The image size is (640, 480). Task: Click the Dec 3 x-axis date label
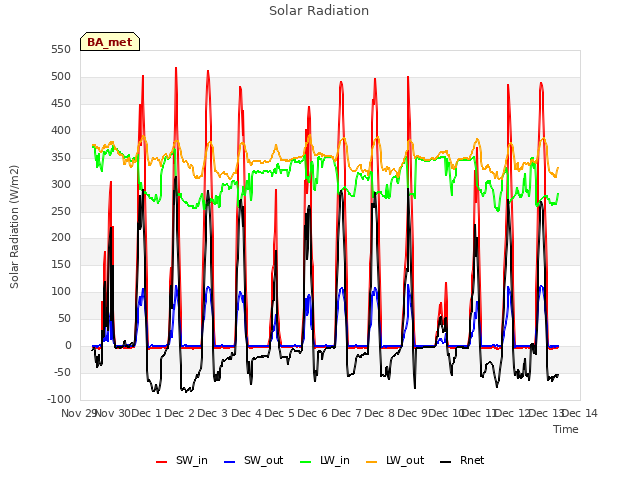click(x=213, y=413)
